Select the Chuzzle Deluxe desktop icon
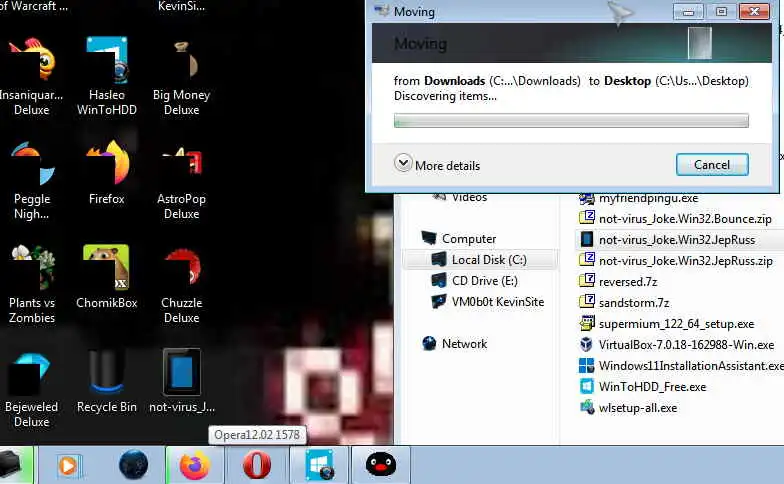The height and width of the screenshot is (484, 784). pos(182,284)
